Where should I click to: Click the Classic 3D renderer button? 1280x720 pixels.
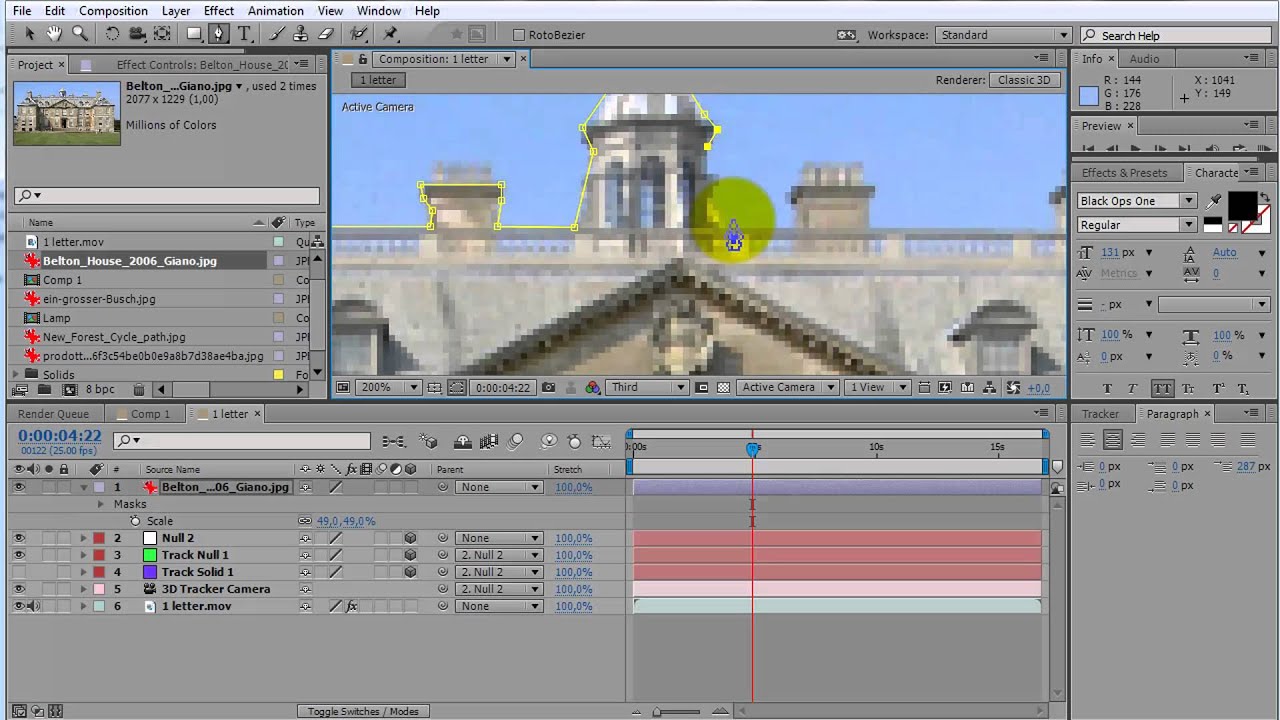tap(1024, 80)
